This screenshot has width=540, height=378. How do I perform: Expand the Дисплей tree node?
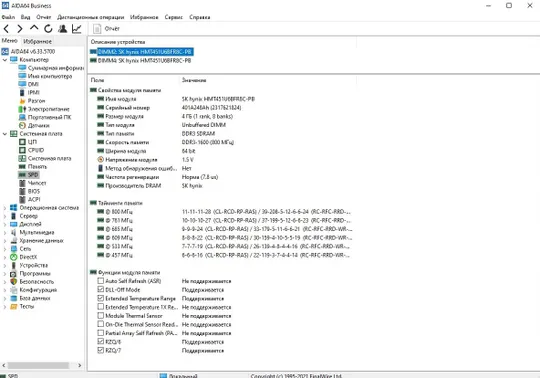[x=5, y=224]
